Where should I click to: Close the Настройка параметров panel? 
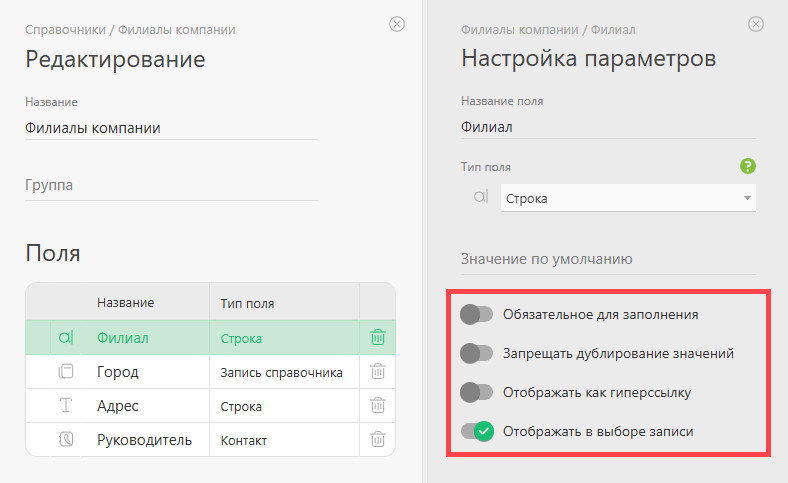(x=756, y=24)
